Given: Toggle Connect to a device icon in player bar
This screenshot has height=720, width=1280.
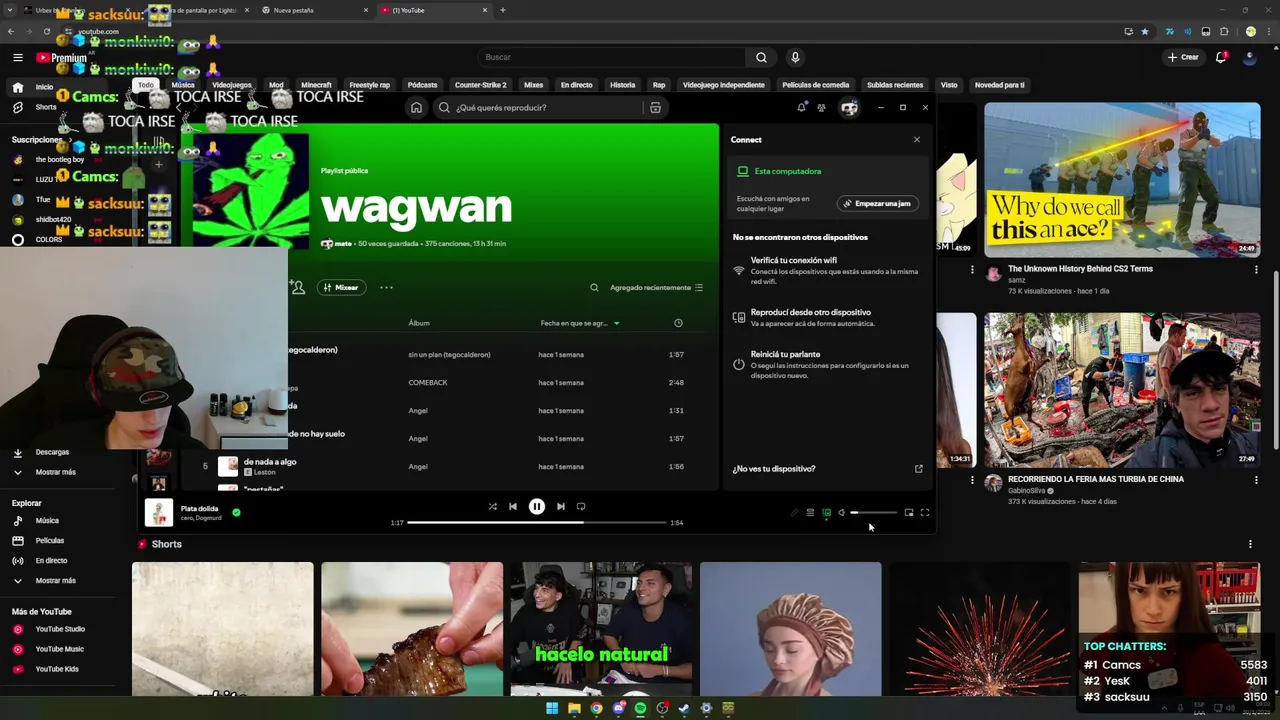Looking at the screenshot, I should (x=826, y=513).
